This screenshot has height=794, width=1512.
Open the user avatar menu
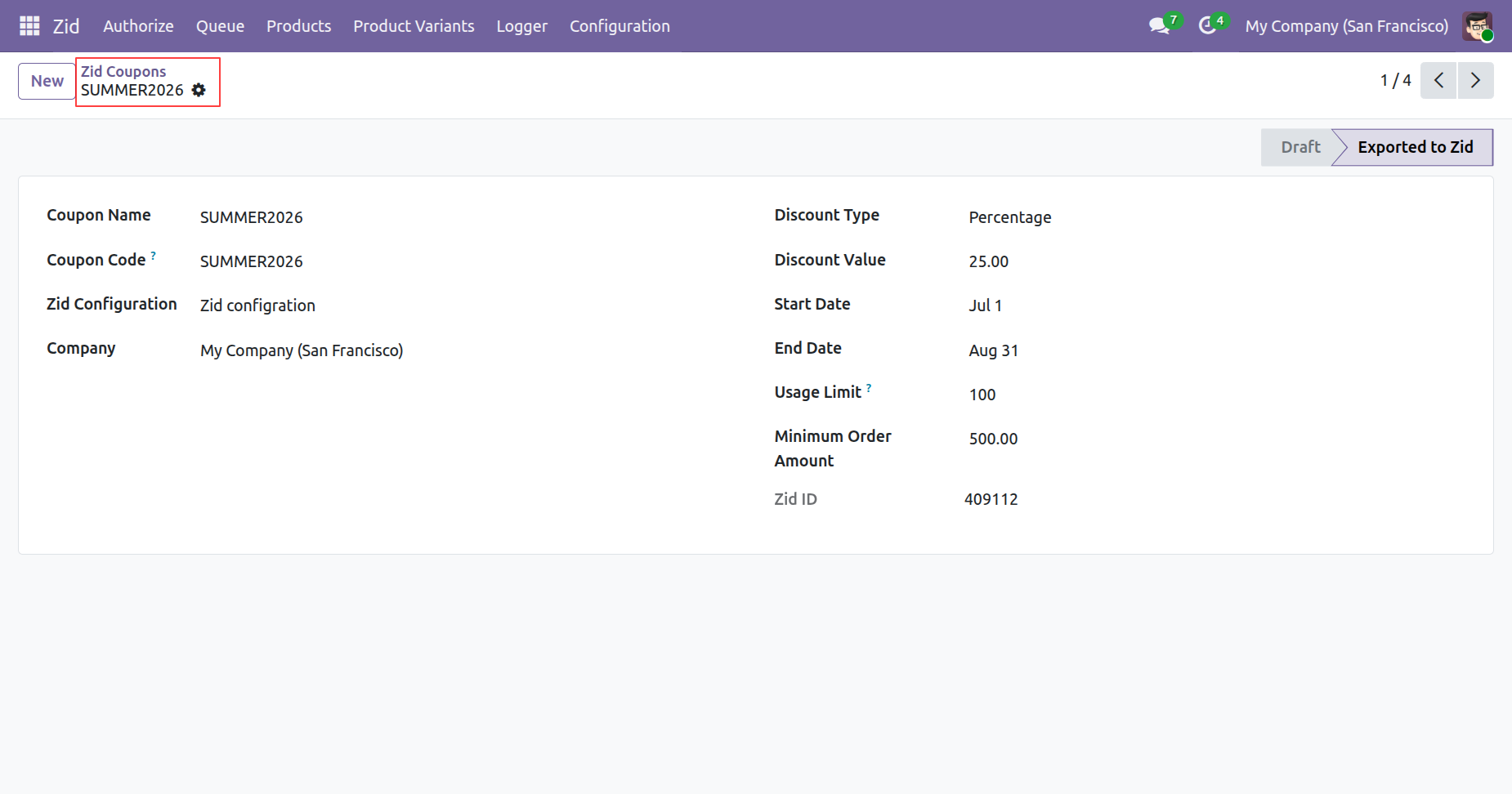(x=1478, y=26)
